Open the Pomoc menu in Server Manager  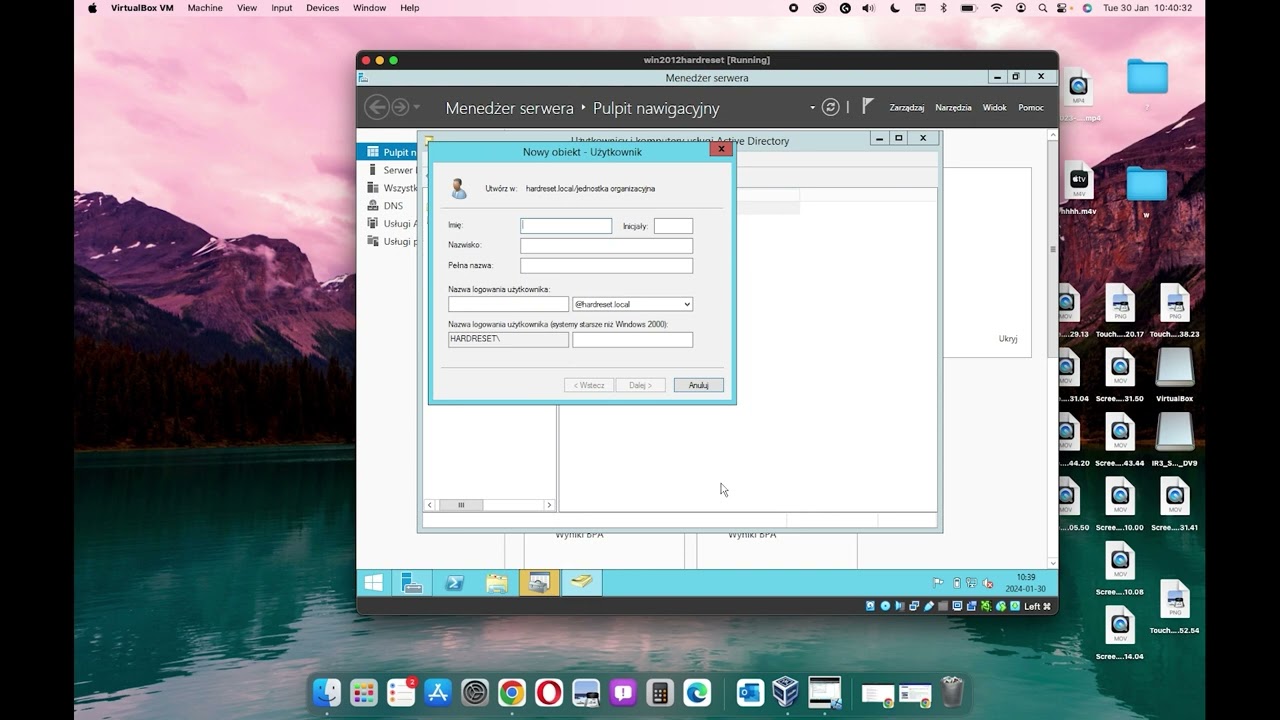pos(1031,107)
